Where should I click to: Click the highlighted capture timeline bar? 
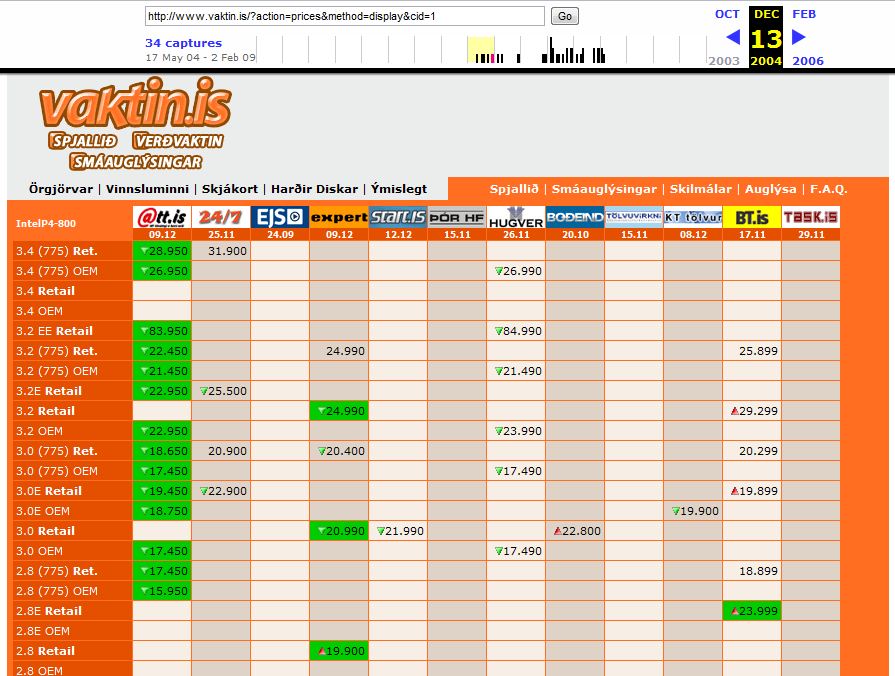tap(481, 50)
